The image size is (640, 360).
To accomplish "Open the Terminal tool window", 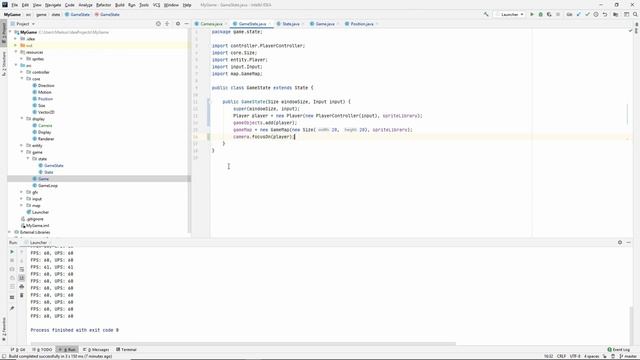I will click(126, 350).
